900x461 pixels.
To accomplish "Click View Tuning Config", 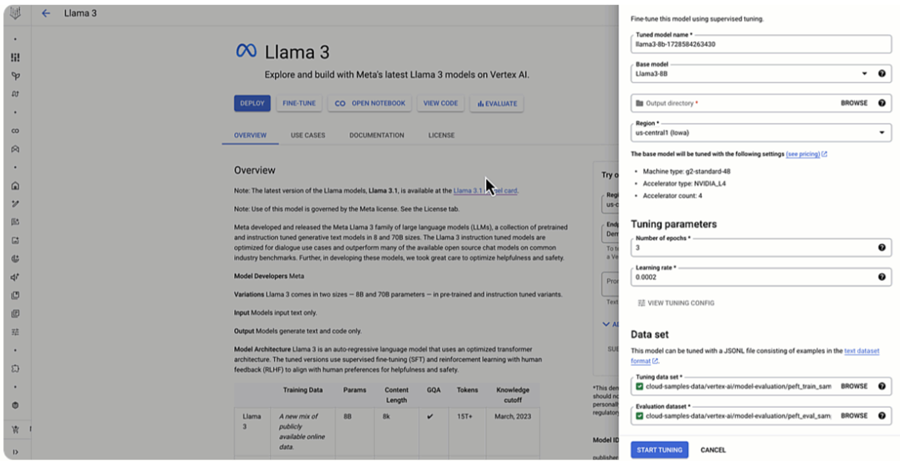I will (x=676, y=303).
